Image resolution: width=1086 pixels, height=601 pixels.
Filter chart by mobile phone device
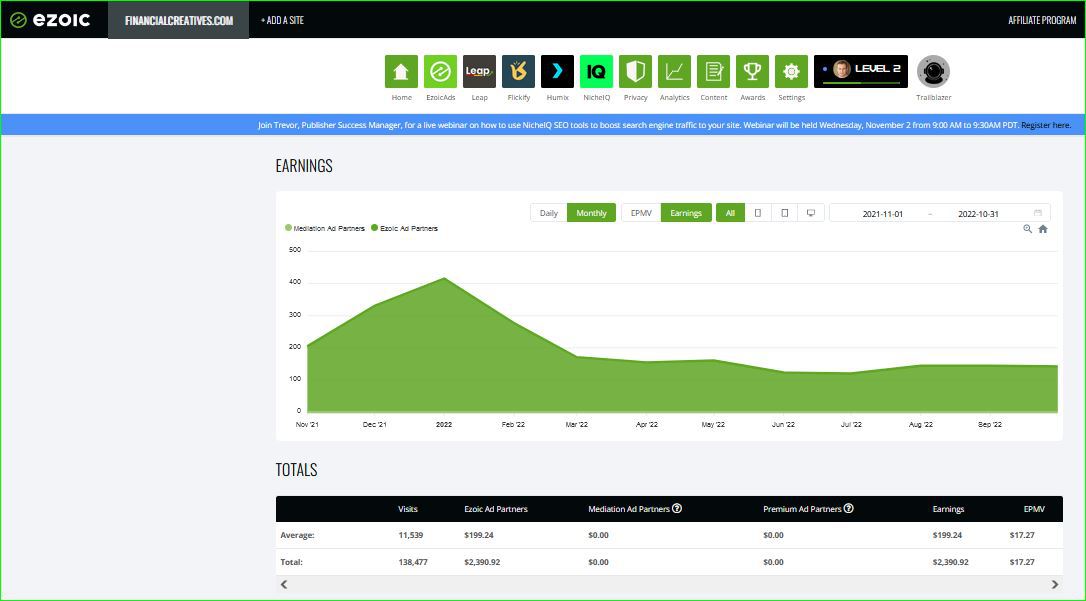point(758,213)
